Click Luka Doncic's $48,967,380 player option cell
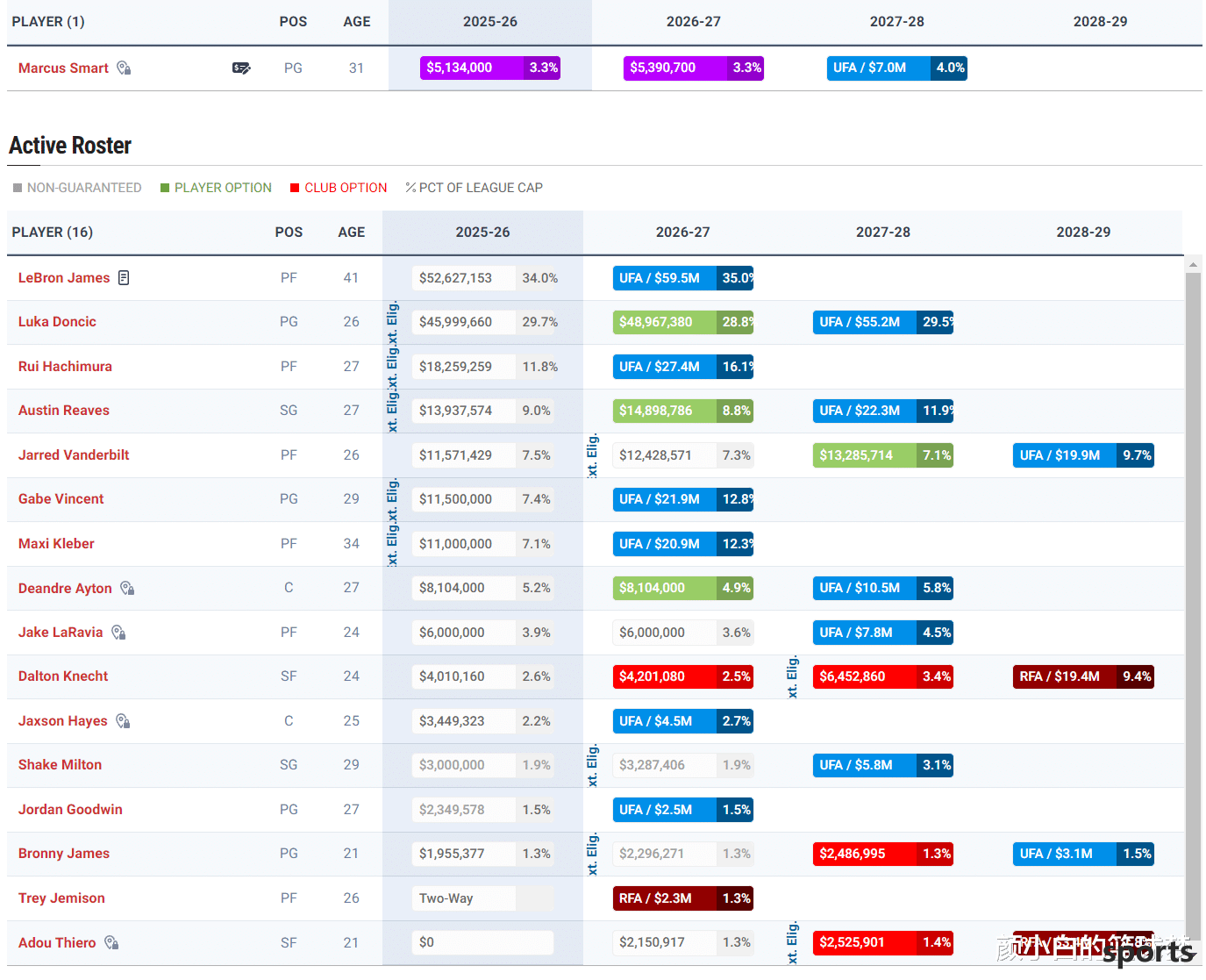Image resolution: width=1206 pixels, height=980 pixels. click(683, 322)
